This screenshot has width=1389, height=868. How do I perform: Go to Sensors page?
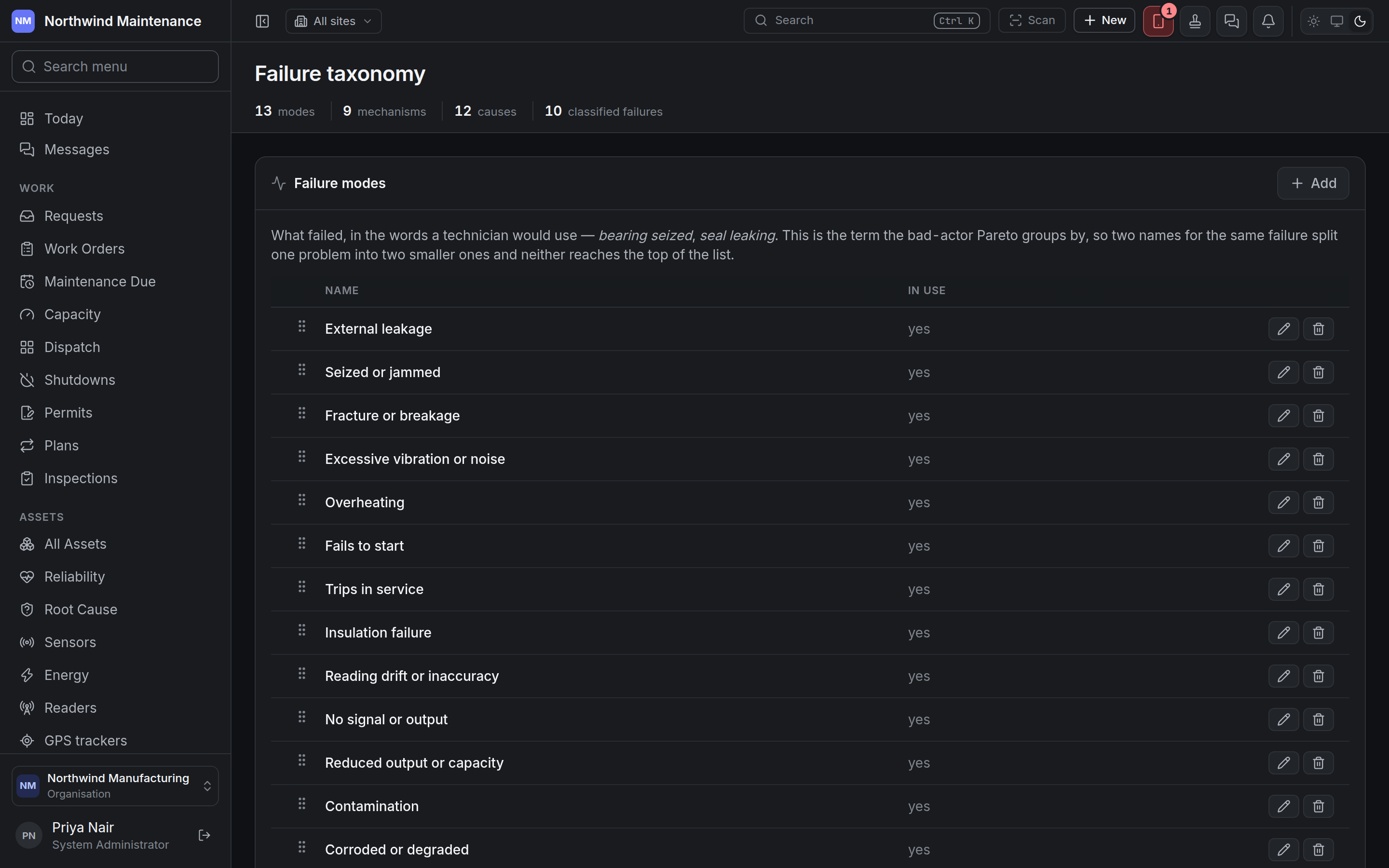115,642
